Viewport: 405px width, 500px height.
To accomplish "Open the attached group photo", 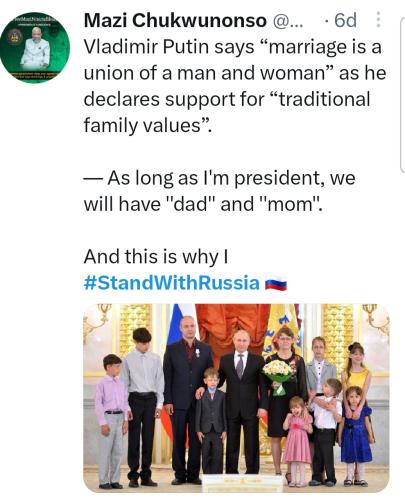I will (x=236, y=398).
